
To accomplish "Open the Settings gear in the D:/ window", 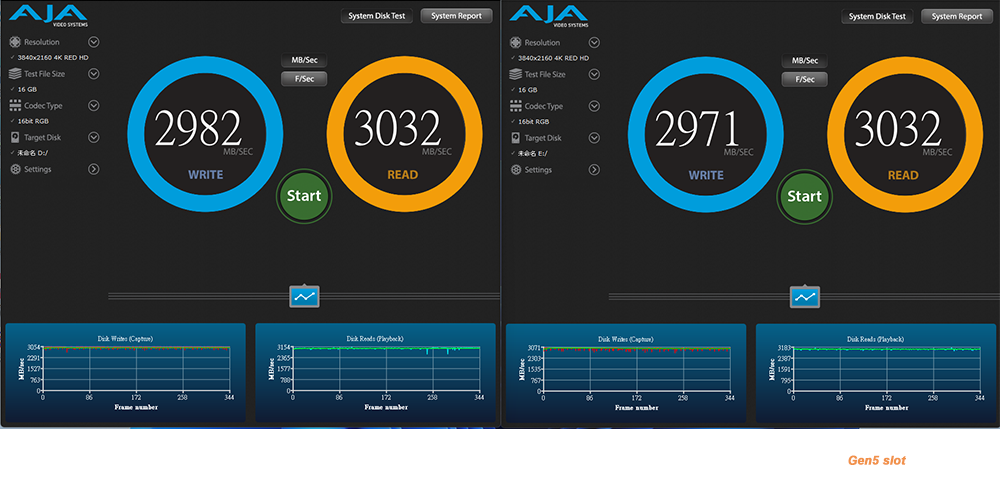I will coord(15,170).
